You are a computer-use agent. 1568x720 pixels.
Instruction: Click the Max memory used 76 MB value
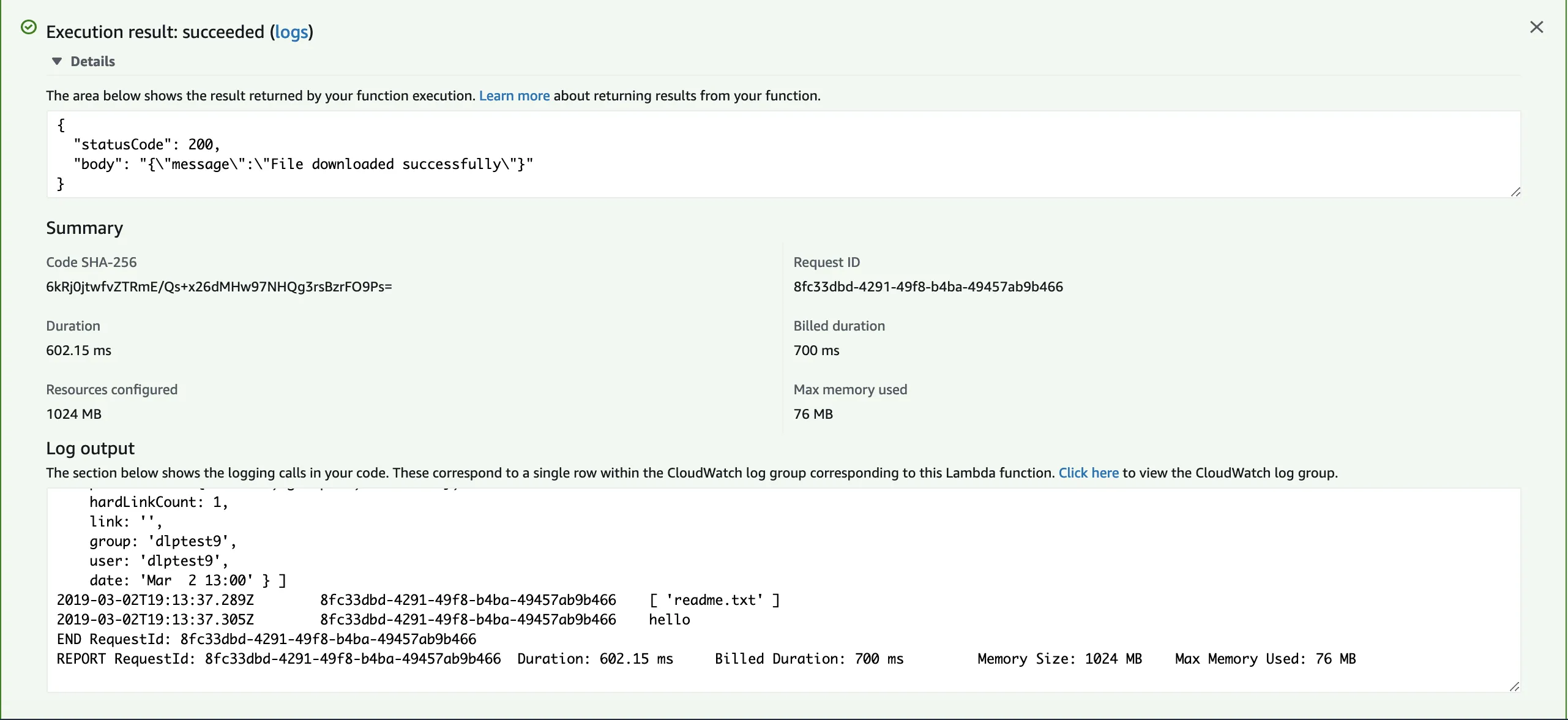click(813, 414)
